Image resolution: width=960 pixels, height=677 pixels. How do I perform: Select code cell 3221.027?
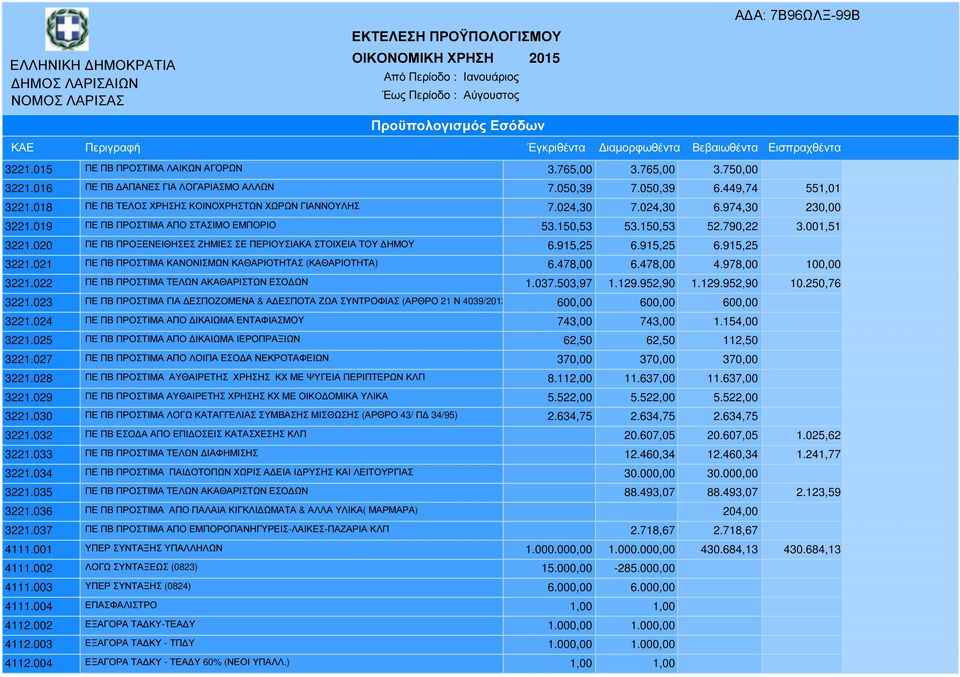coord(41,359)
